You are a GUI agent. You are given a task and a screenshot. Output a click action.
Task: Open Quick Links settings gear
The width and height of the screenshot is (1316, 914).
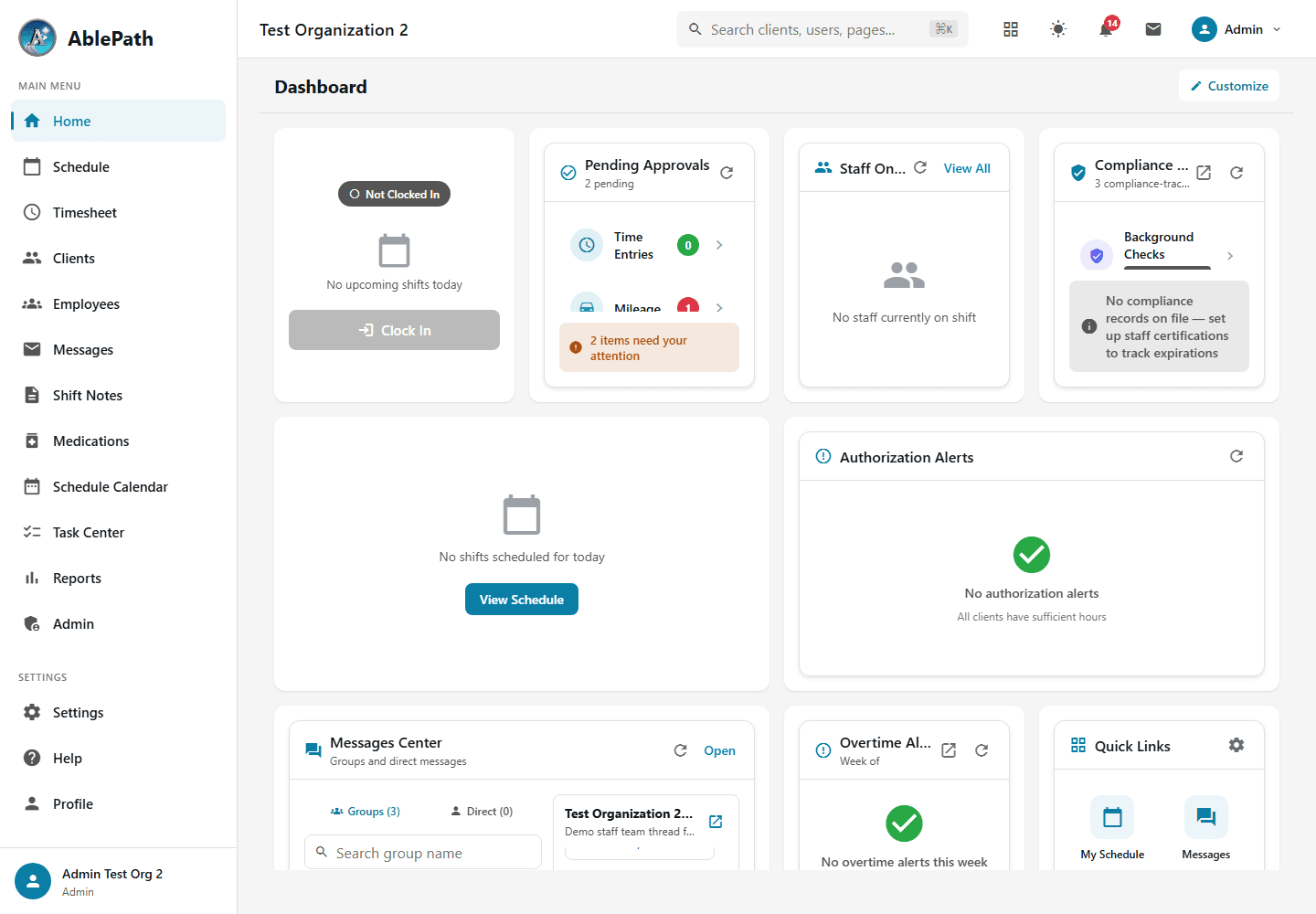tap(1236, 745)
